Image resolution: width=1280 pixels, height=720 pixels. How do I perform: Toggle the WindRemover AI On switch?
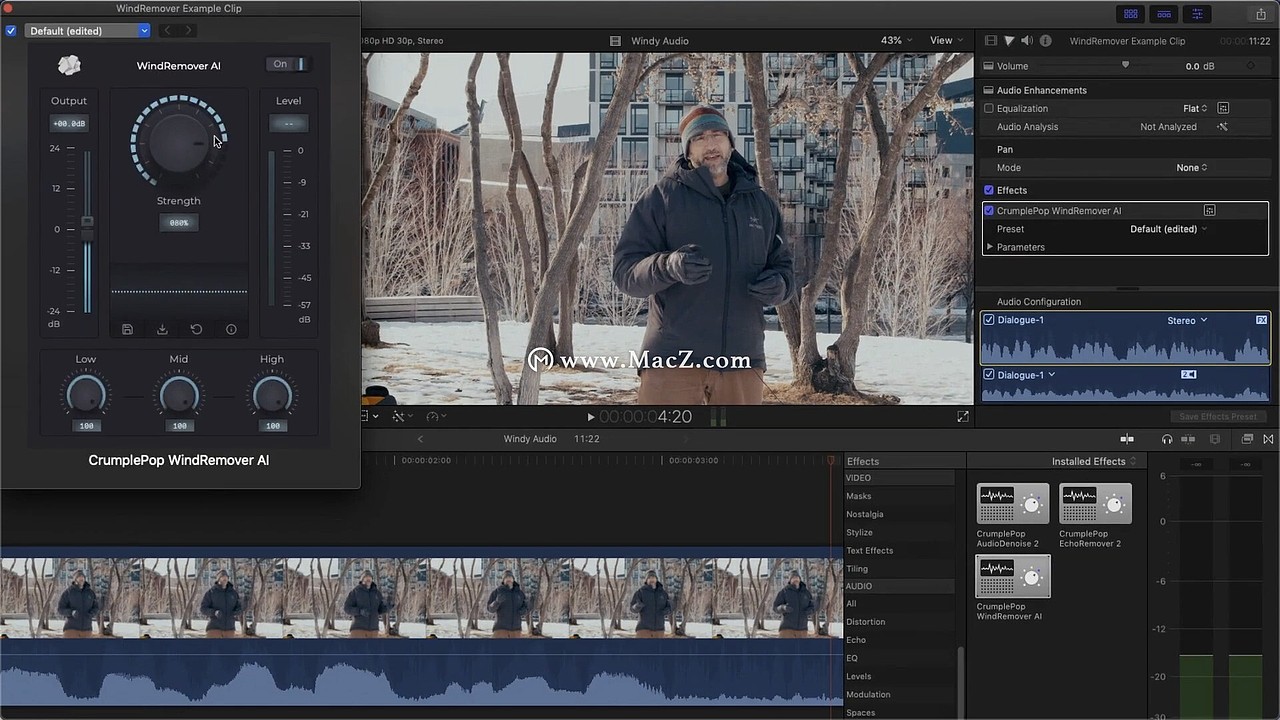289,63
